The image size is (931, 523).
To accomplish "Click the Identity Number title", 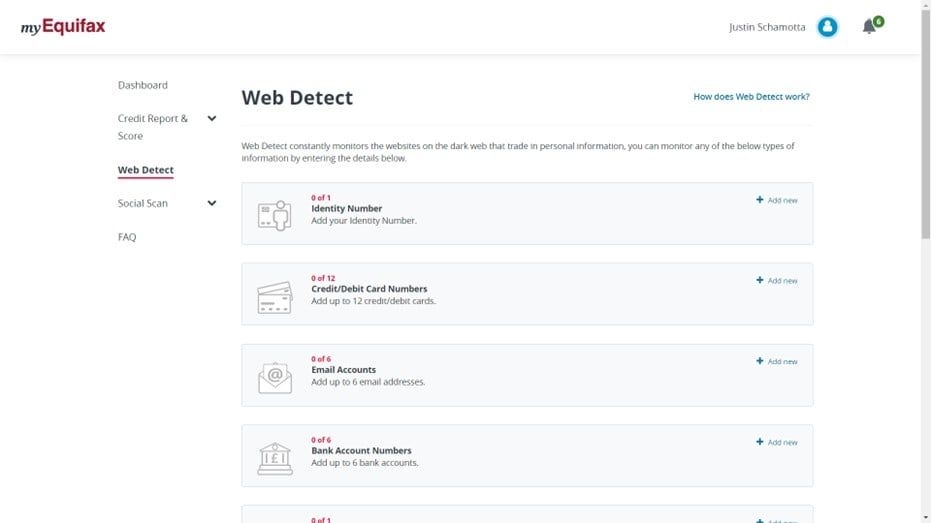I will tap(347, 208).
